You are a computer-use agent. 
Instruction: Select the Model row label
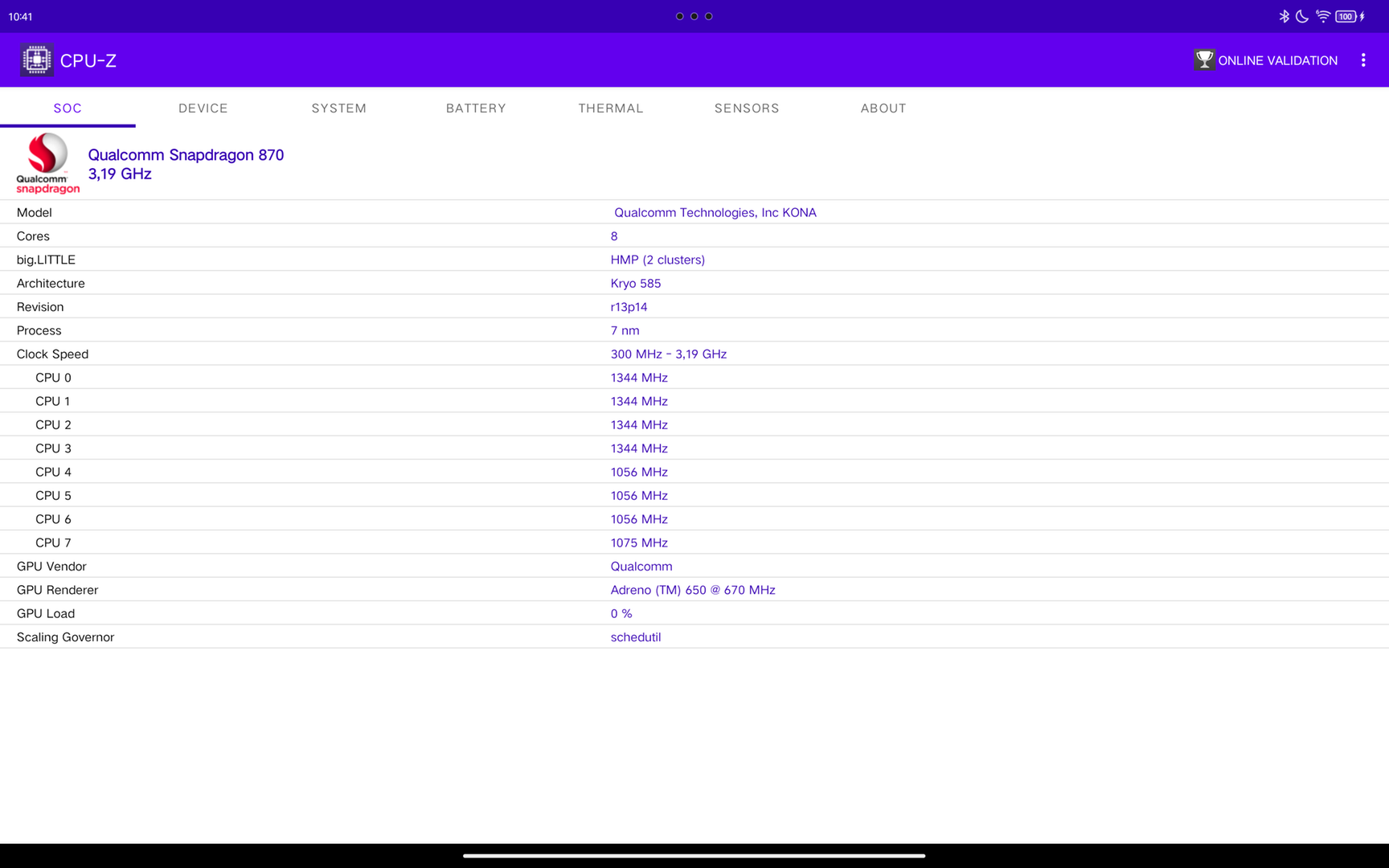point(35,212)
